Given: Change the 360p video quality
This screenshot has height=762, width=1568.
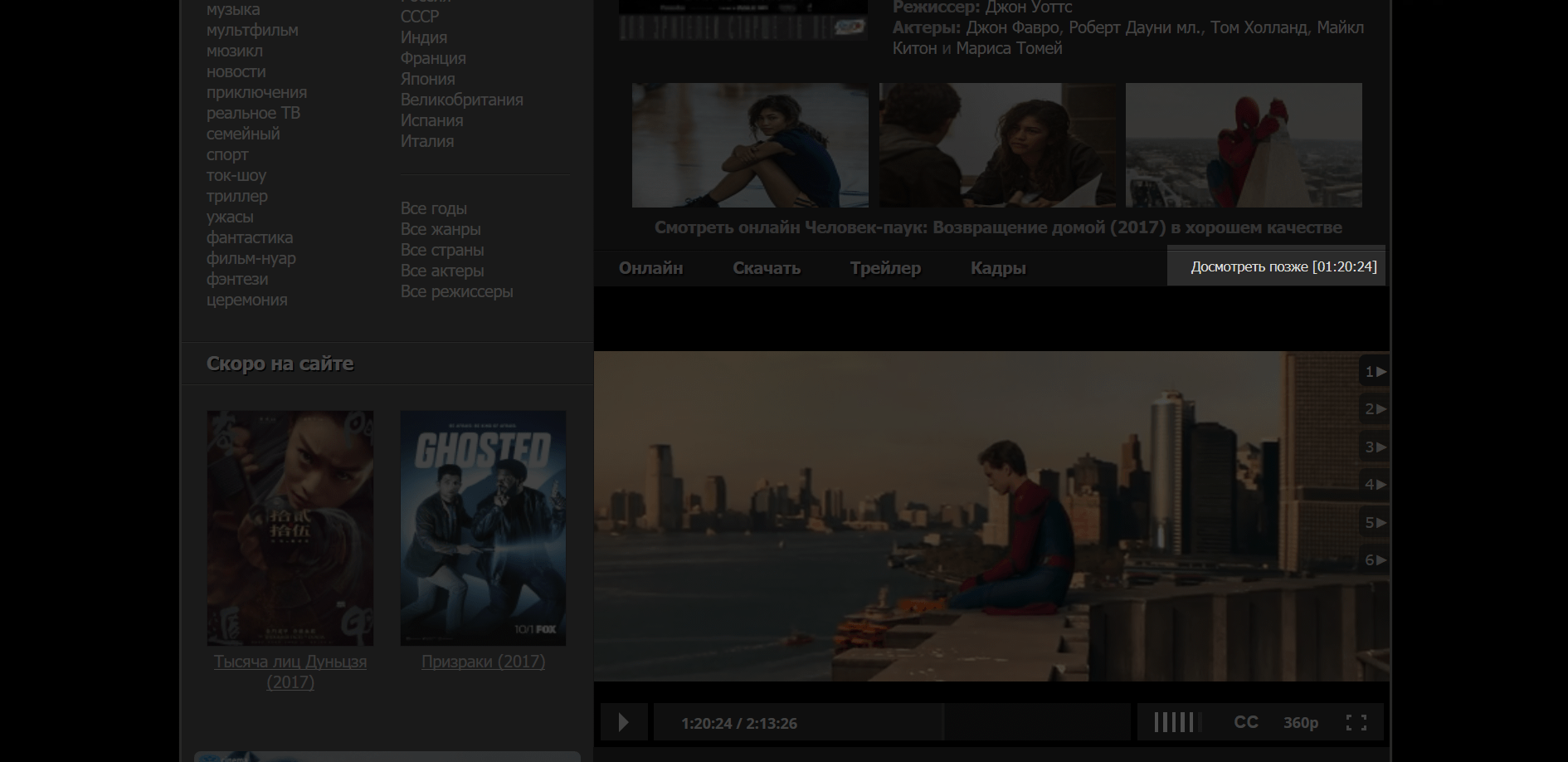Looking at the screenshot, I should 1300,723.
